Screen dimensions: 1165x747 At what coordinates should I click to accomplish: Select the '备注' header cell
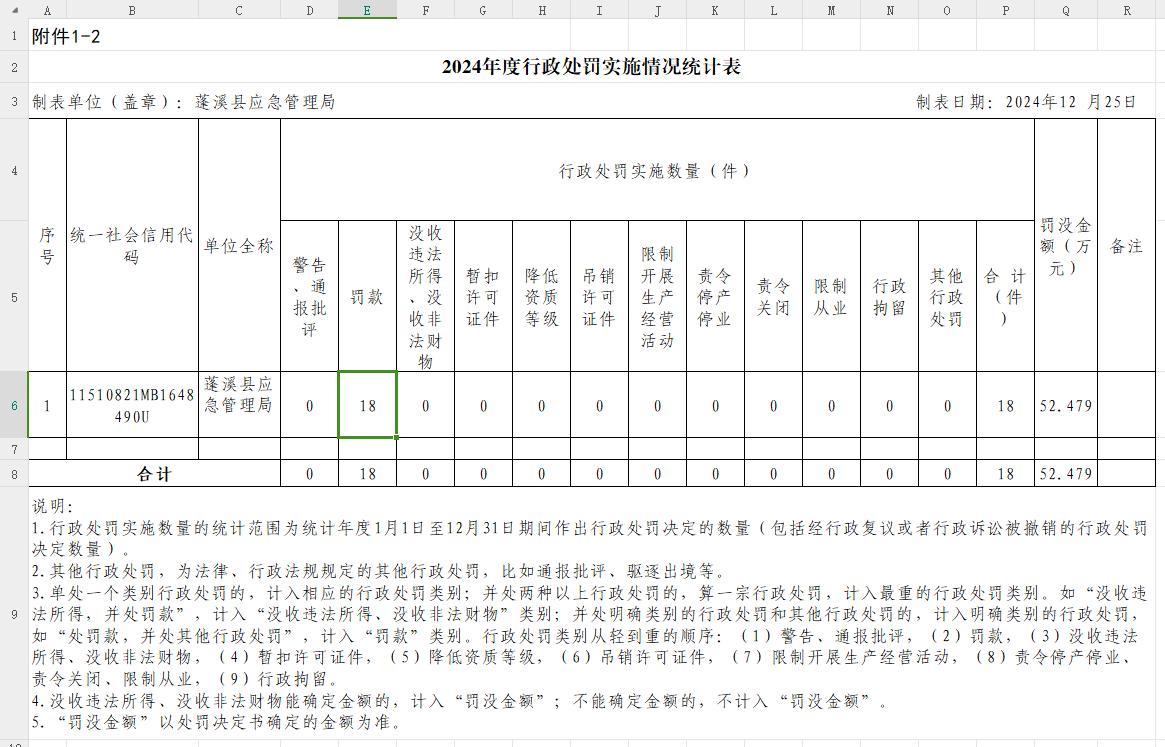tap(1127, 246)
